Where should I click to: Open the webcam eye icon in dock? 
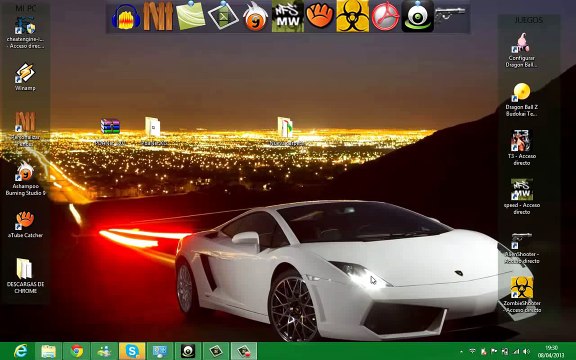pos(417,16)
